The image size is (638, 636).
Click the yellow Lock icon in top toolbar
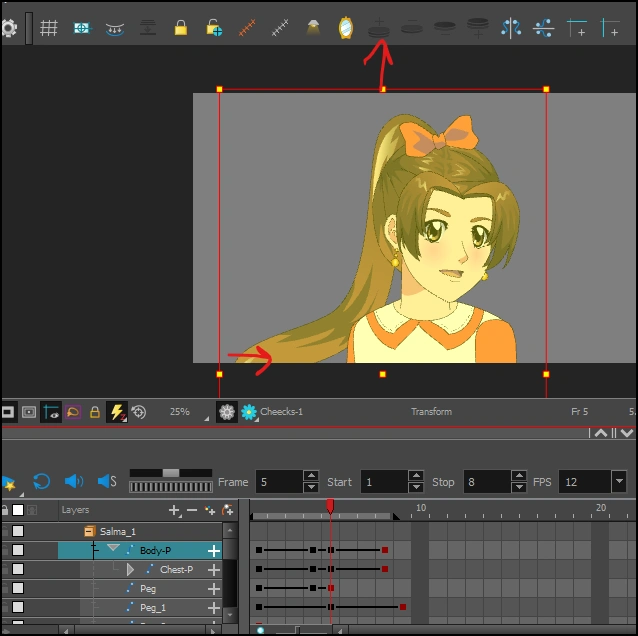[181, 28]
